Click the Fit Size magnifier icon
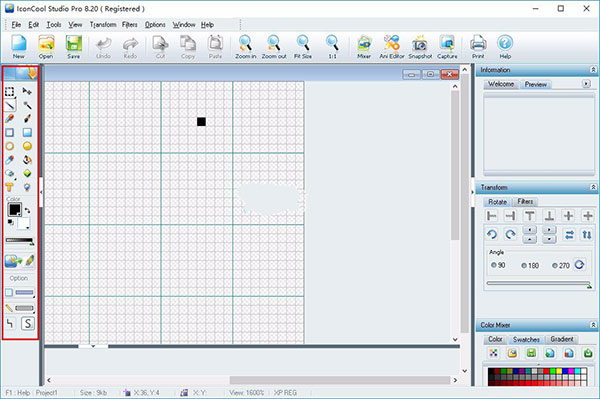 coord(303,47)
